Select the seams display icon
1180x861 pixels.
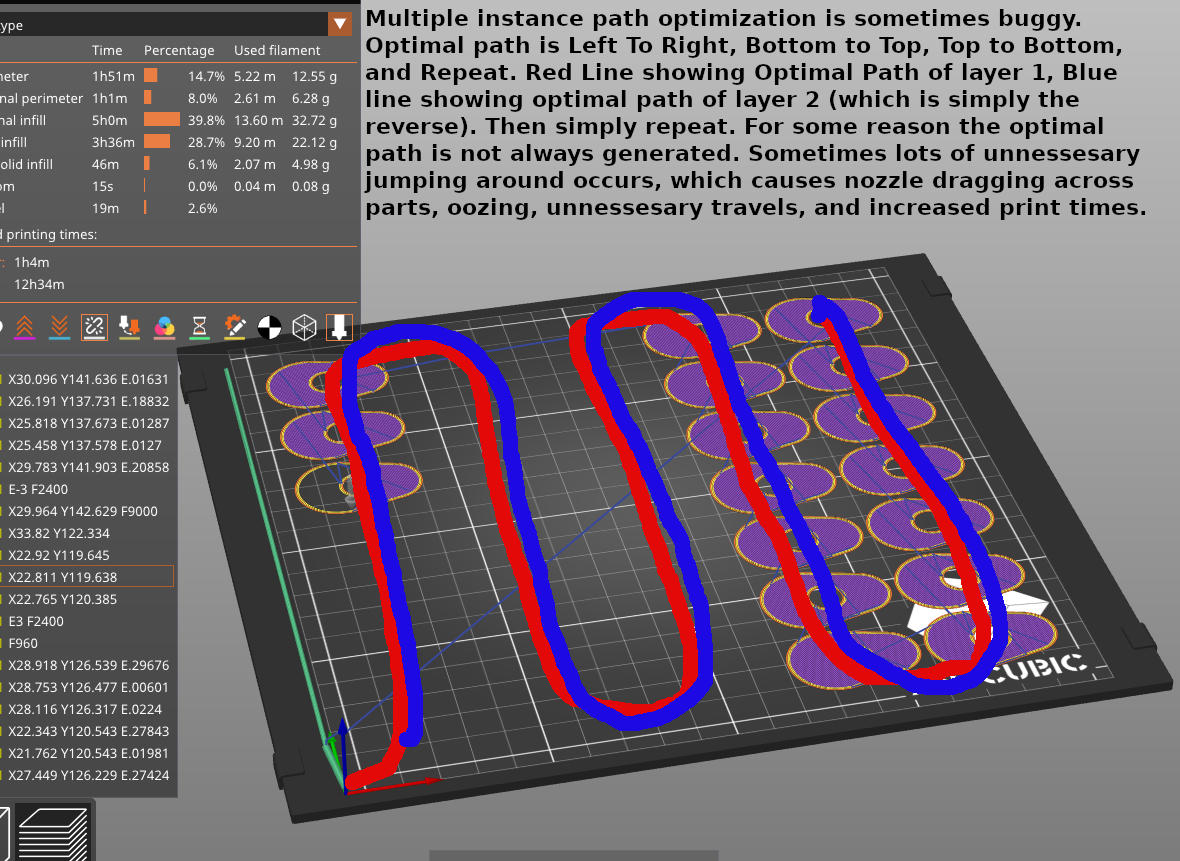[94, 326]
